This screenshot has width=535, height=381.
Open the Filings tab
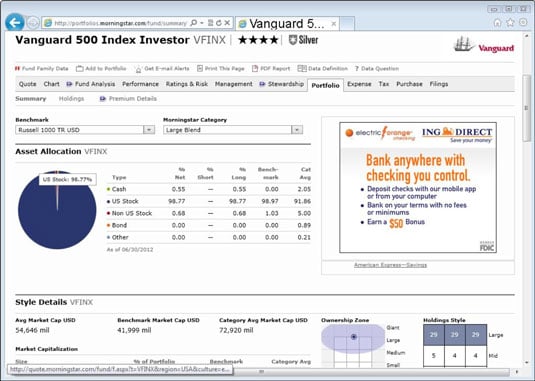[x=439, y=84]
